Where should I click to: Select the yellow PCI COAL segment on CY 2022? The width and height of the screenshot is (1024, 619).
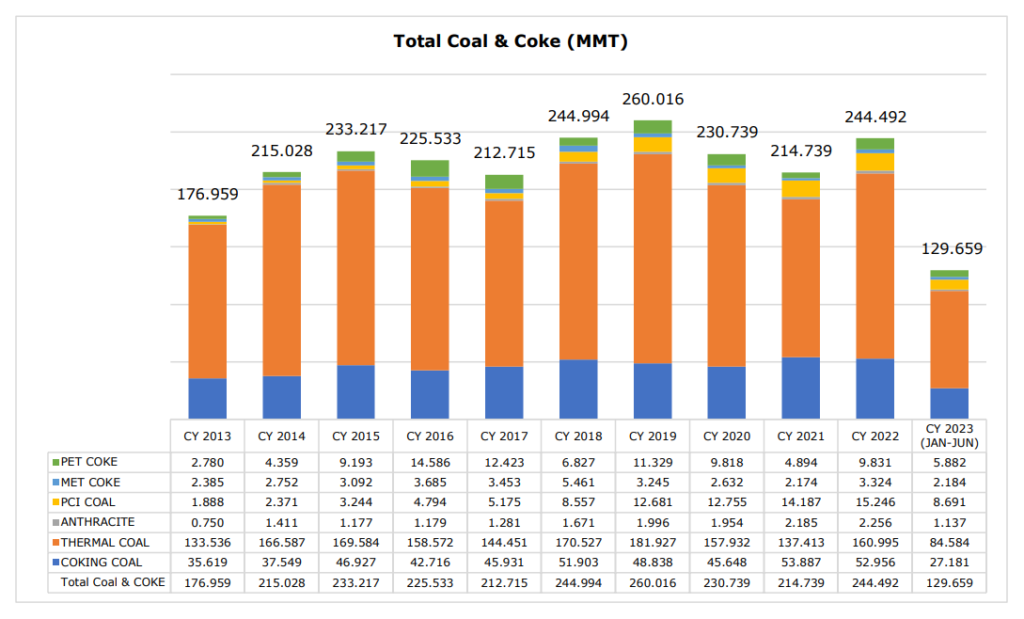click(873, 164)
